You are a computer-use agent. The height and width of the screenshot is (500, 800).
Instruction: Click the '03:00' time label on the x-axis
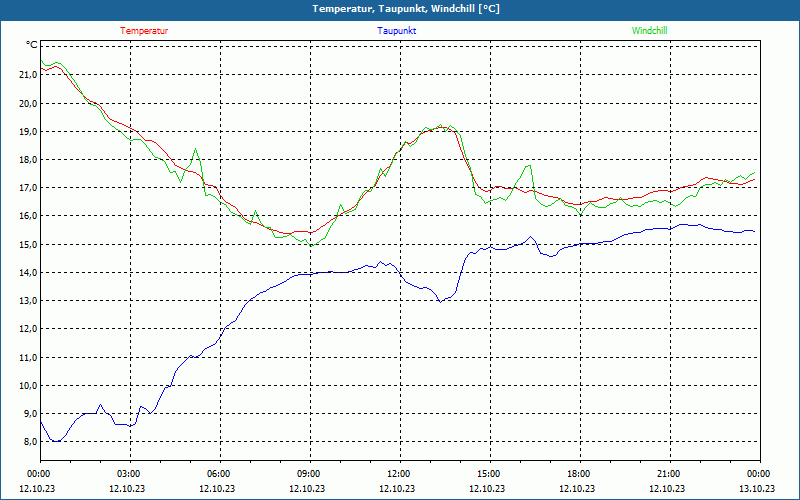[x=131, y=474]
